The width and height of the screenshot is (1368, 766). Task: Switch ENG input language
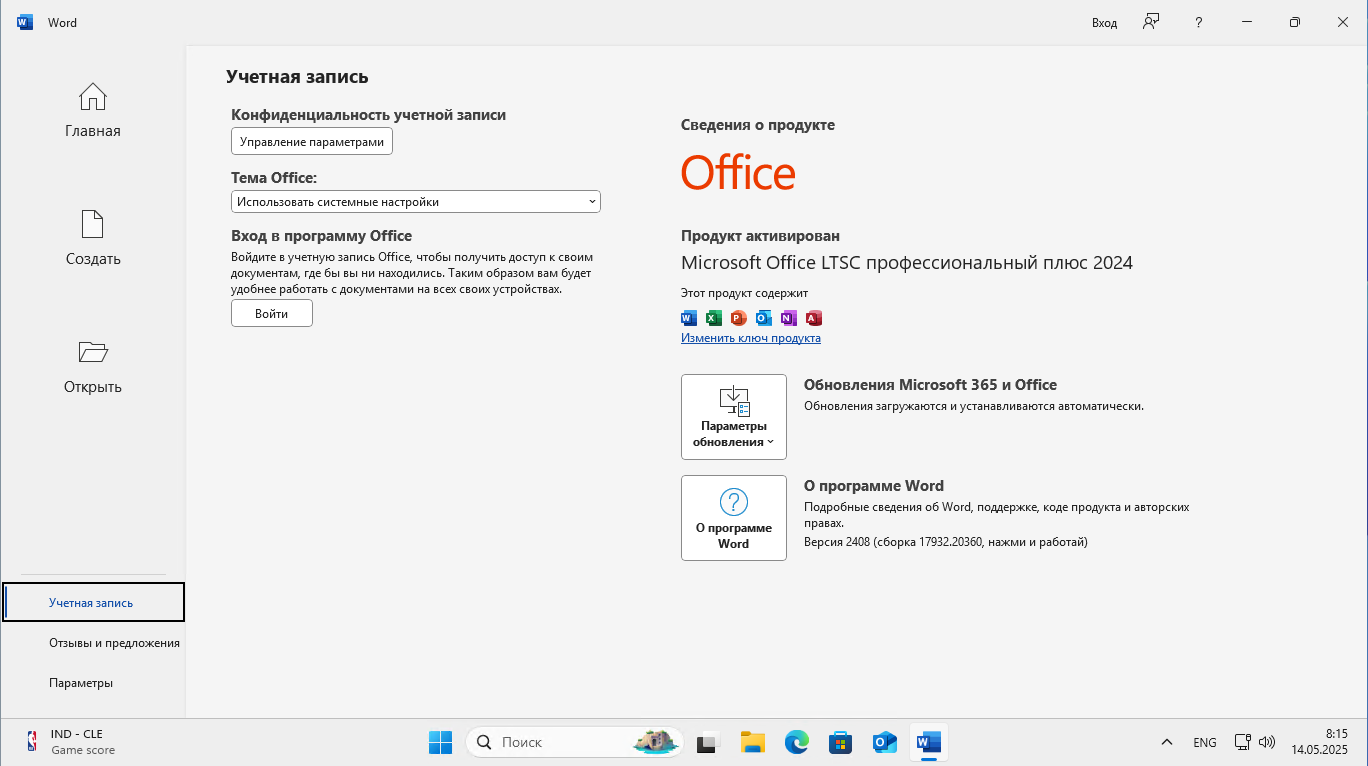pyautogui.click(x=1205, y=742)
